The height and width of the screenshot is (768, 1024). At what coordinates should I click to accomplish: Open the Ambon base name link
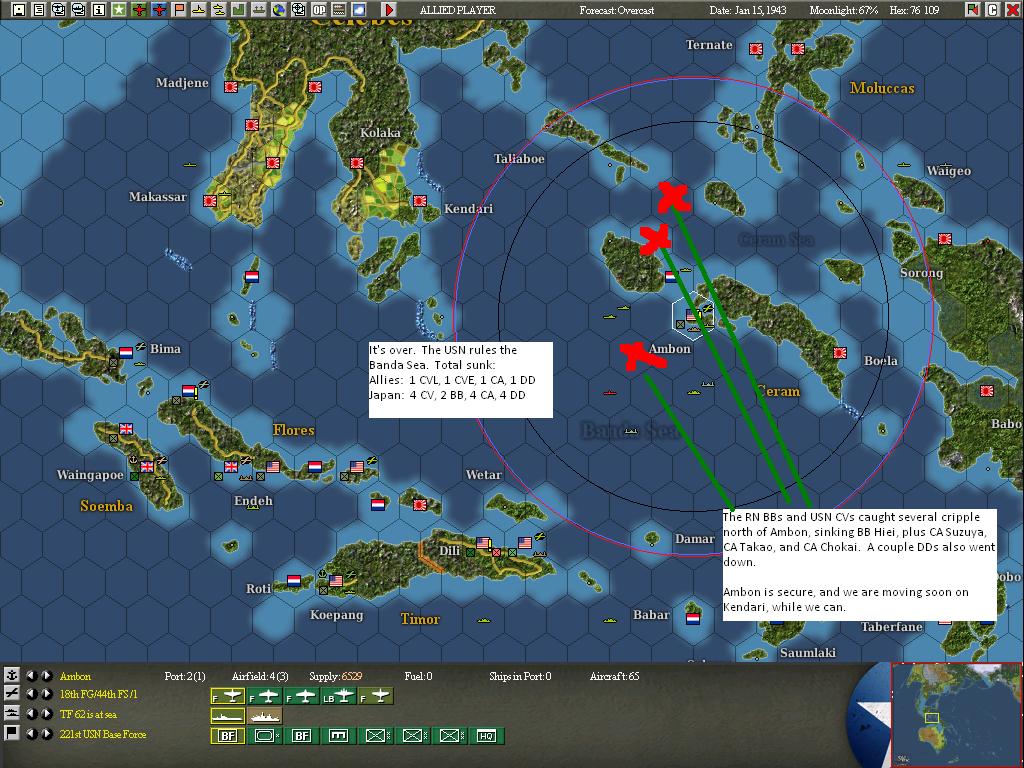tap(75, 677)
